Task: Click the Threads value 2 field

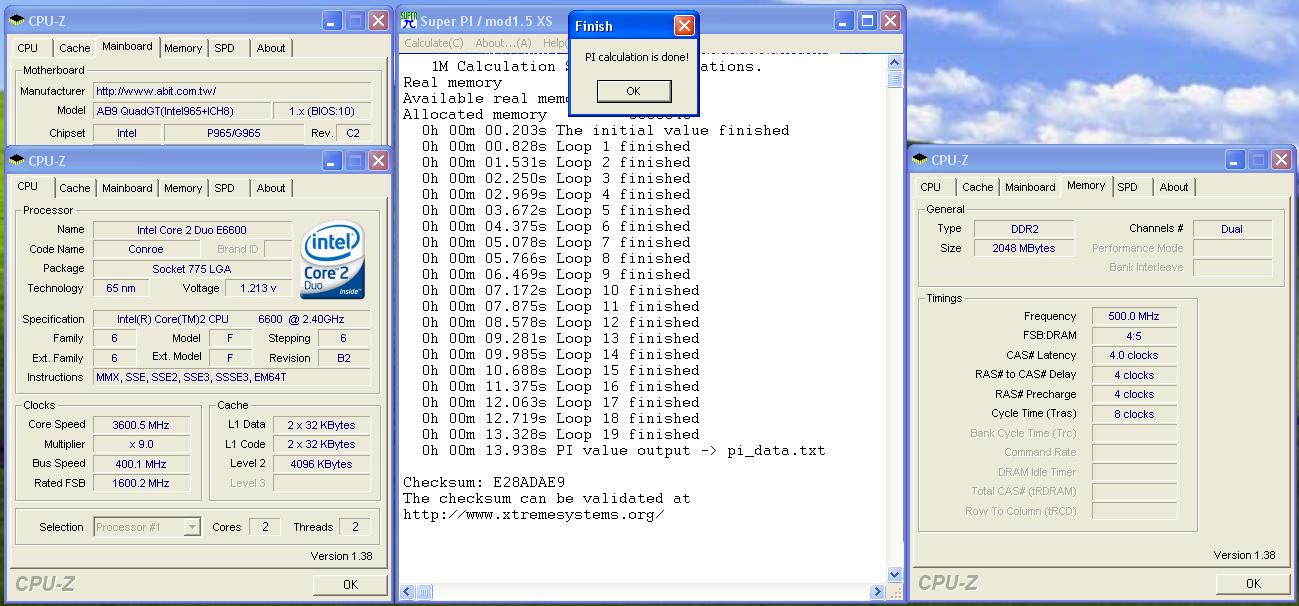Action: pos(355,527)
